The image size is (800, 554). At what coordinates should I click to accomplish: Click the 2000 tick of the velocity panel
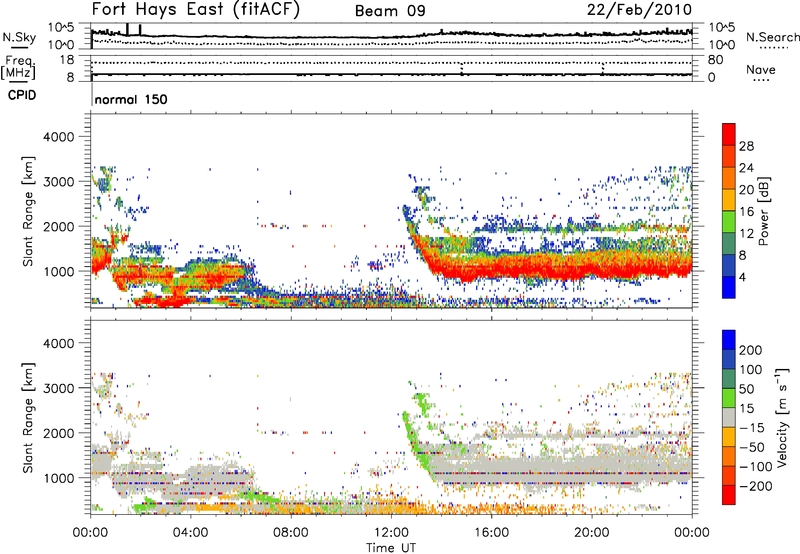(58, 433)
